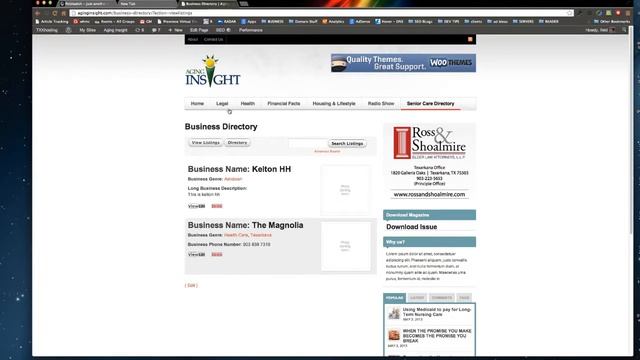The image size is (640, 360).
Task: Switch to the first browser tab
Action: (86, 4)
